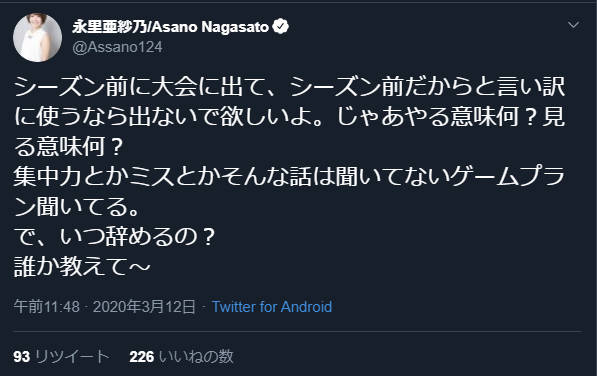Click the 2020年3月12日 date
The width and height of the screenshot is (597, 376).
[144, 307]
